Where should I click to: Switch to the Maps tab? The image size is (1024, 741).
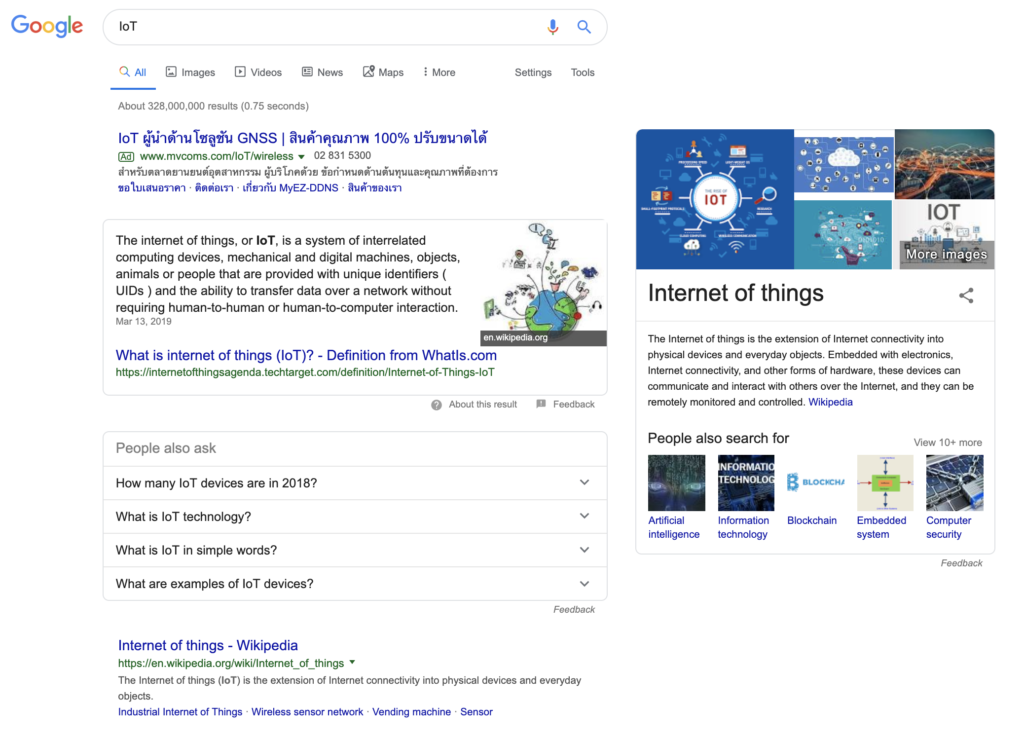(383, 72)
